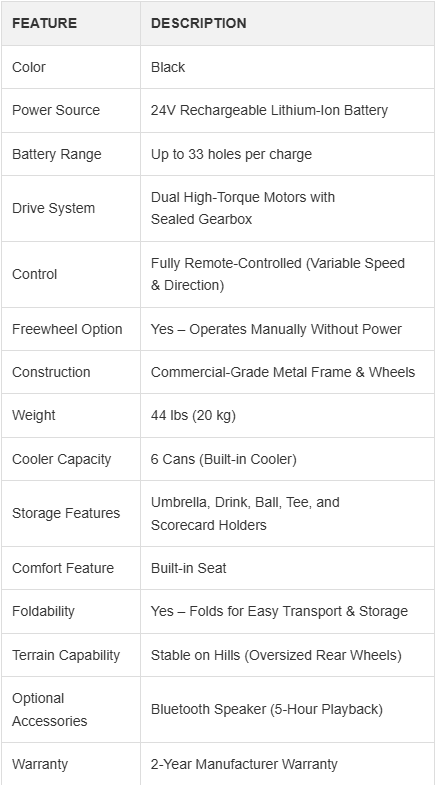Click Fully Remote-Controlled description text
The width and height of the screenshot is (435, 785).
pos(278,274)
